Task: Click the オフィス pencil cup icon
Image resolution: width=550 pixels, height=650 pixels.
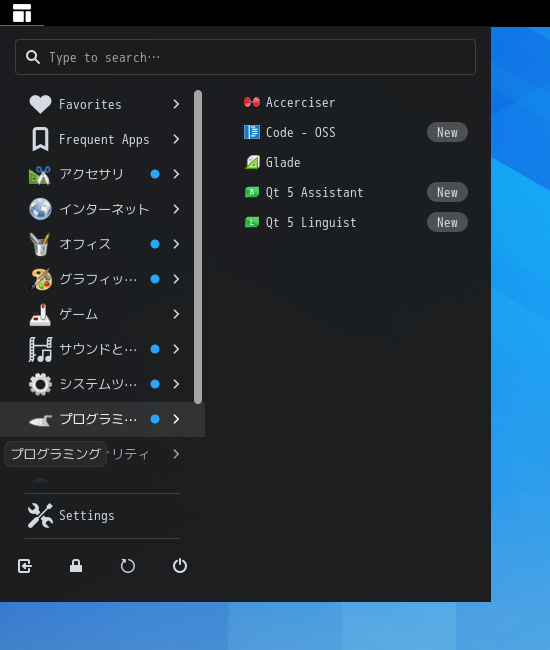Action: pyautogui.click(x=40, y=244)
